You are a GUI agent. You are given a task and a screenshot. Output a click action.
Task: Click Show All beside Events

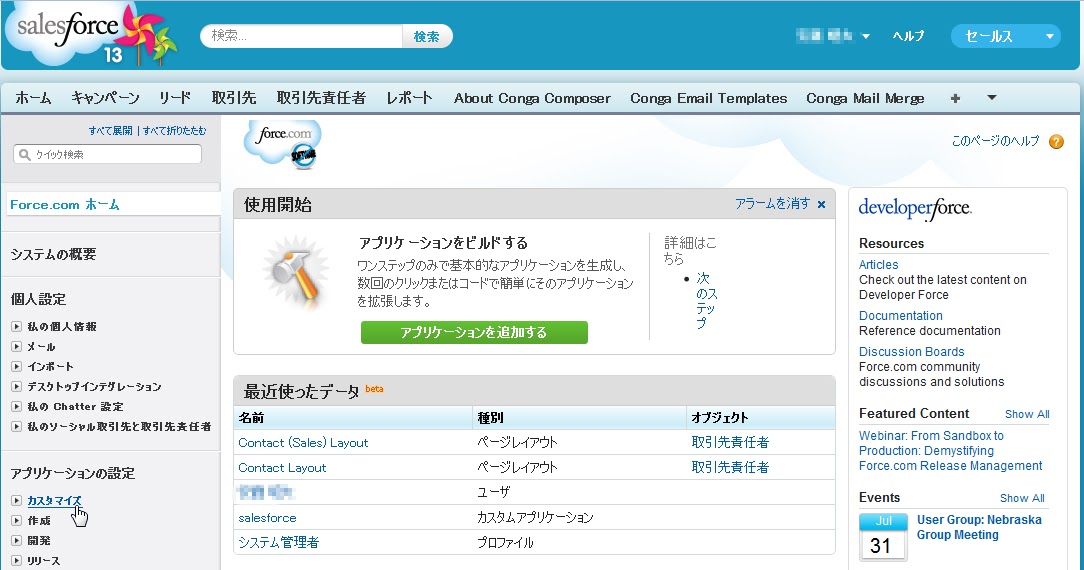(1022, 498)
